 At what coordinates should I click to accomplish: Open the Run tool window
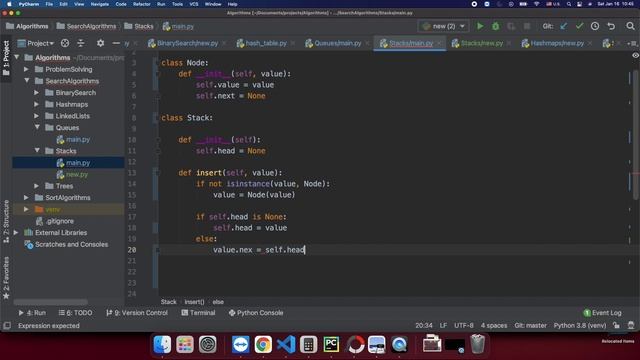click(32, 313)
